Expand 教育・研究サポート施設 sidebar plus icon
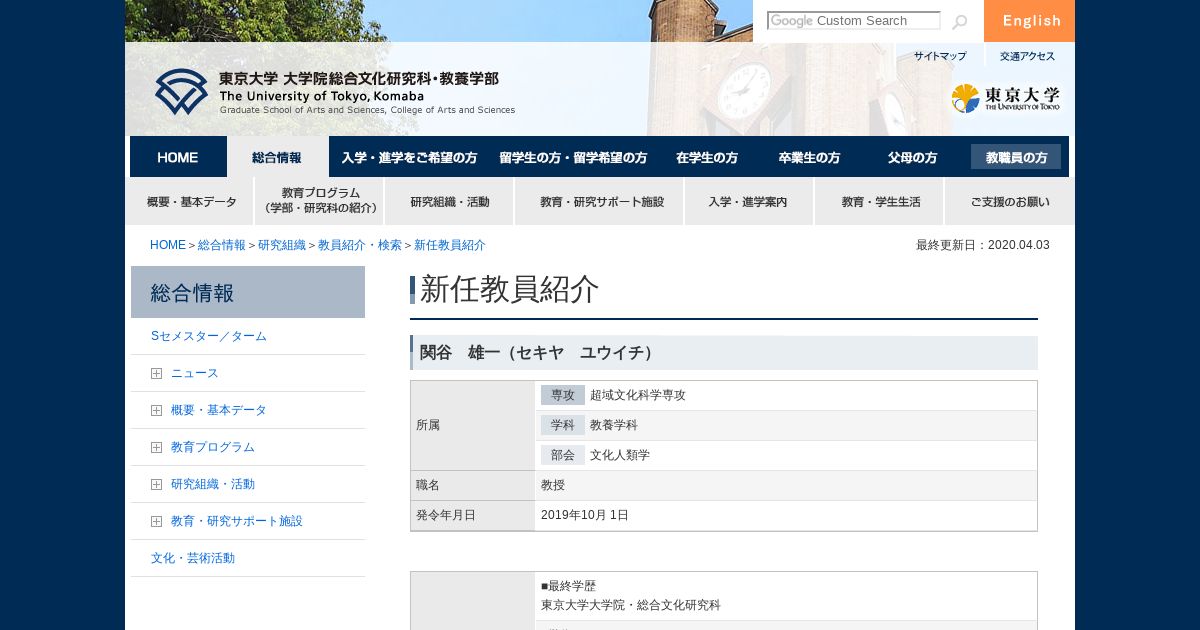Image resolution: width=1200 pixels, height=630 pixels. (156, 521)
